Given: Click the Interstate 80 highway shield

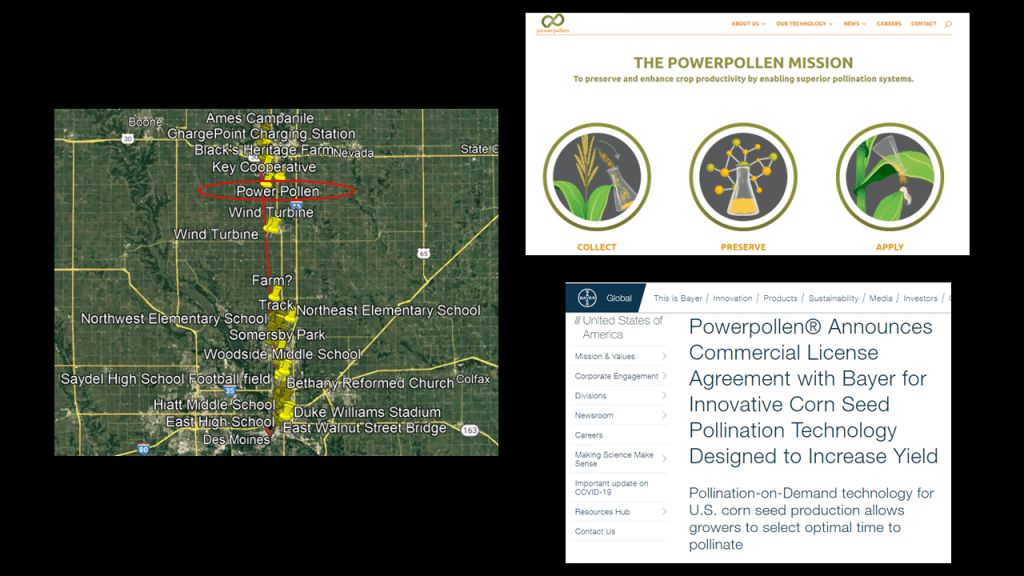Looking at the screenshot, I should tap(144, 449).
